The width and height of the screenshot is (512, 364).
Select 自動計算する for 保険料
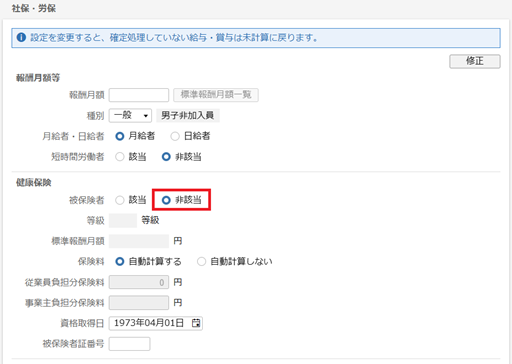pos(120,262)
